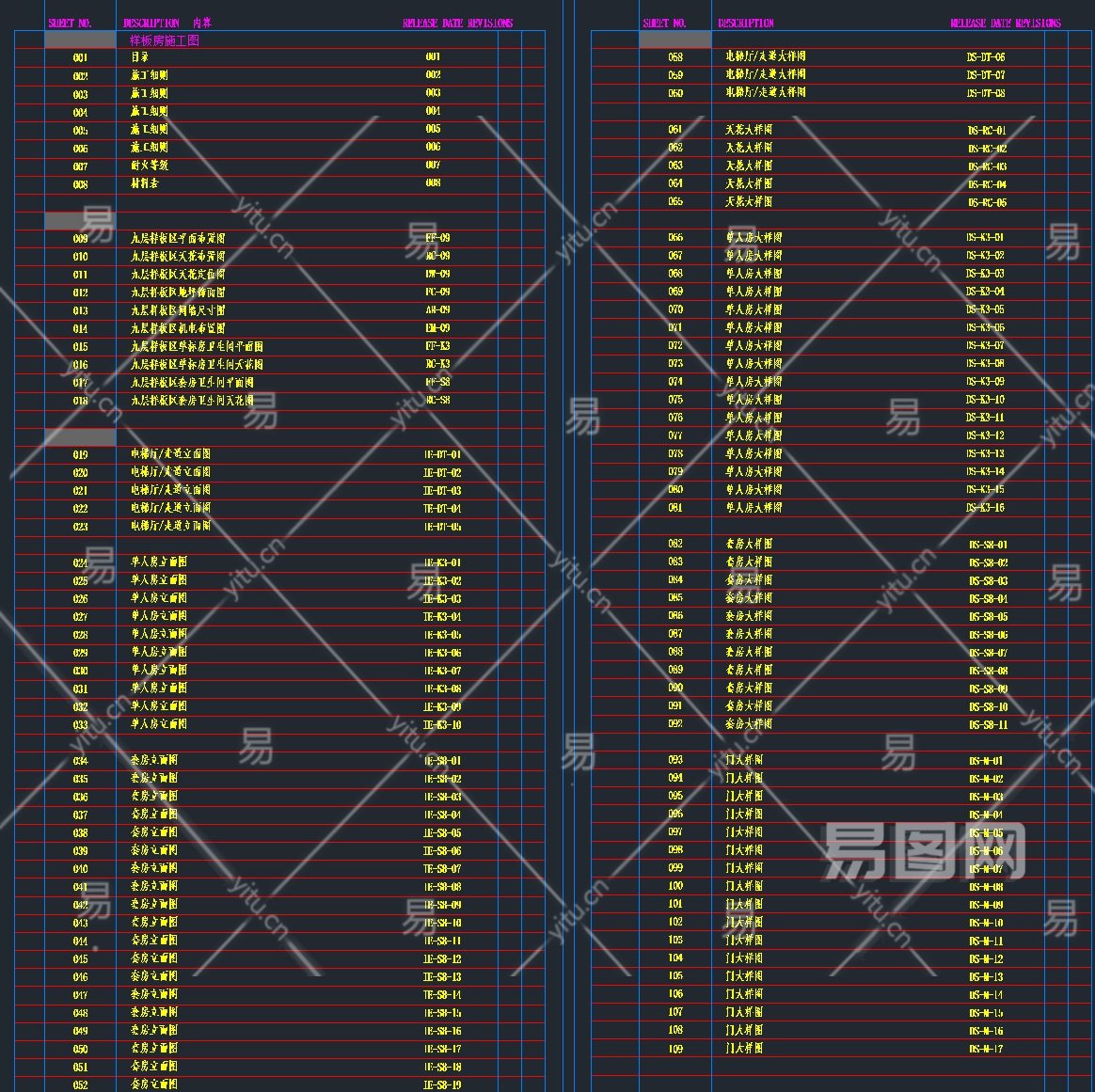Click sheet number 052 at table bottom

pyautogui.click(x=81, y=1084)
